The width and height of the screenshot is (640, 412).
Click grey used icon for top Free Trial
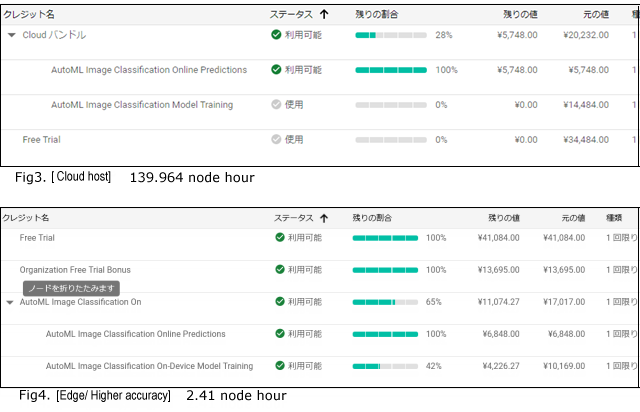point(276,140)
